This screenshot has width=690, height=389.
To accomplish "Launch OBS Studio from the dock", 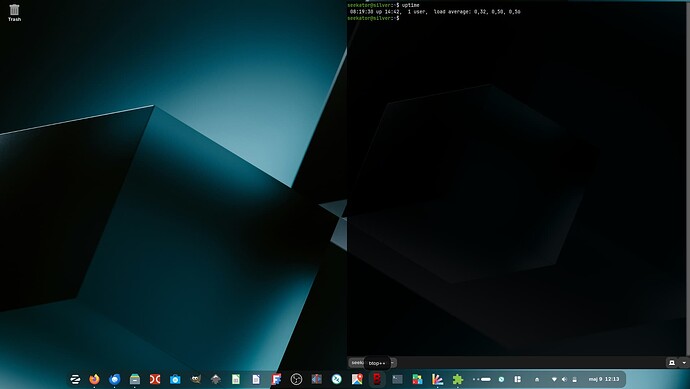I will 296,379.
